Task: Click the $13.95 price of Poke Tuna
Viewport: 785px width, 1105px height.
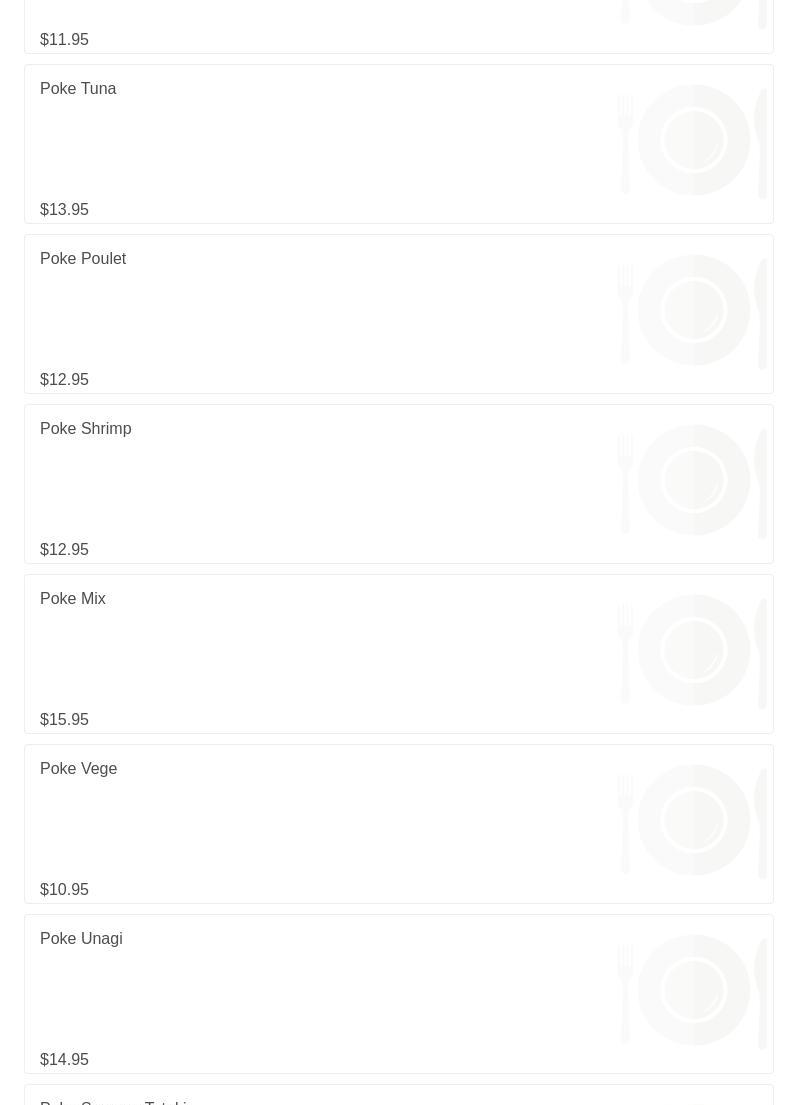Action: [64, 210]
